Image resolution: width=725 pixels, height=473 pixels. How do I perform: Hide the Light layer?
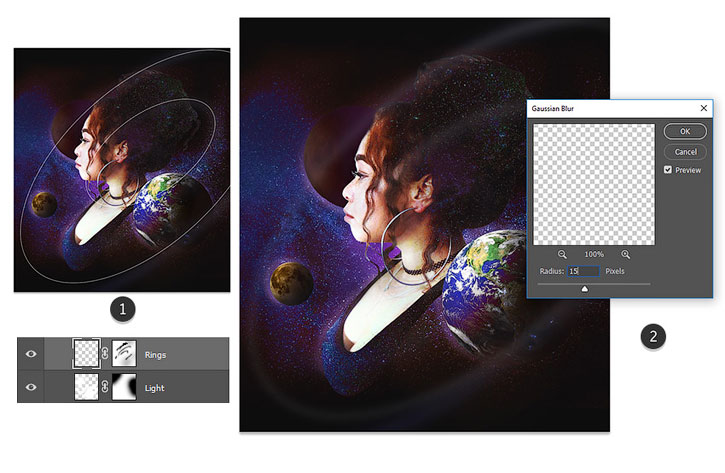pyautogui.click(x=31, y=387)
